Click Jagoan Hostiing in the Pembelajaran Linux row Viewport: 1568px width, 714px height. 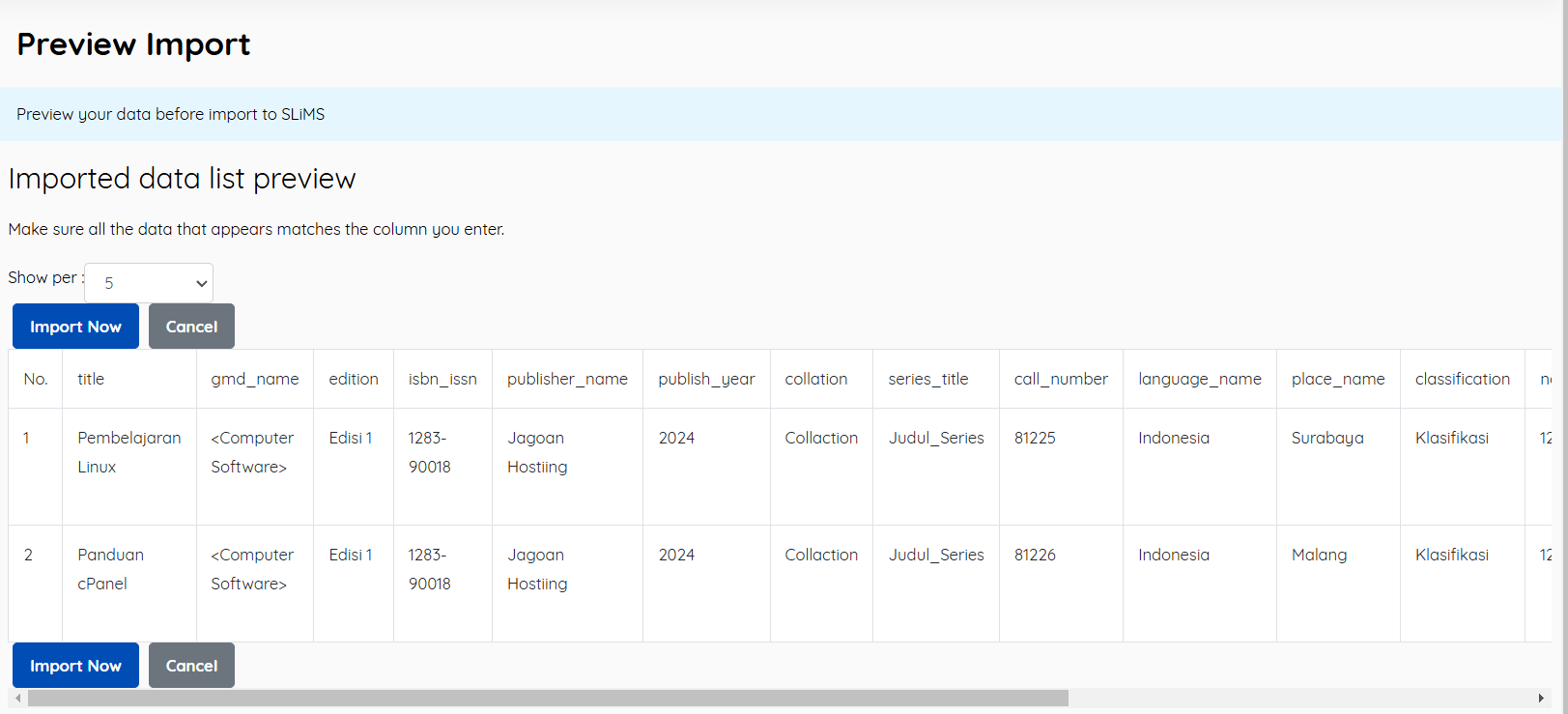537,452
